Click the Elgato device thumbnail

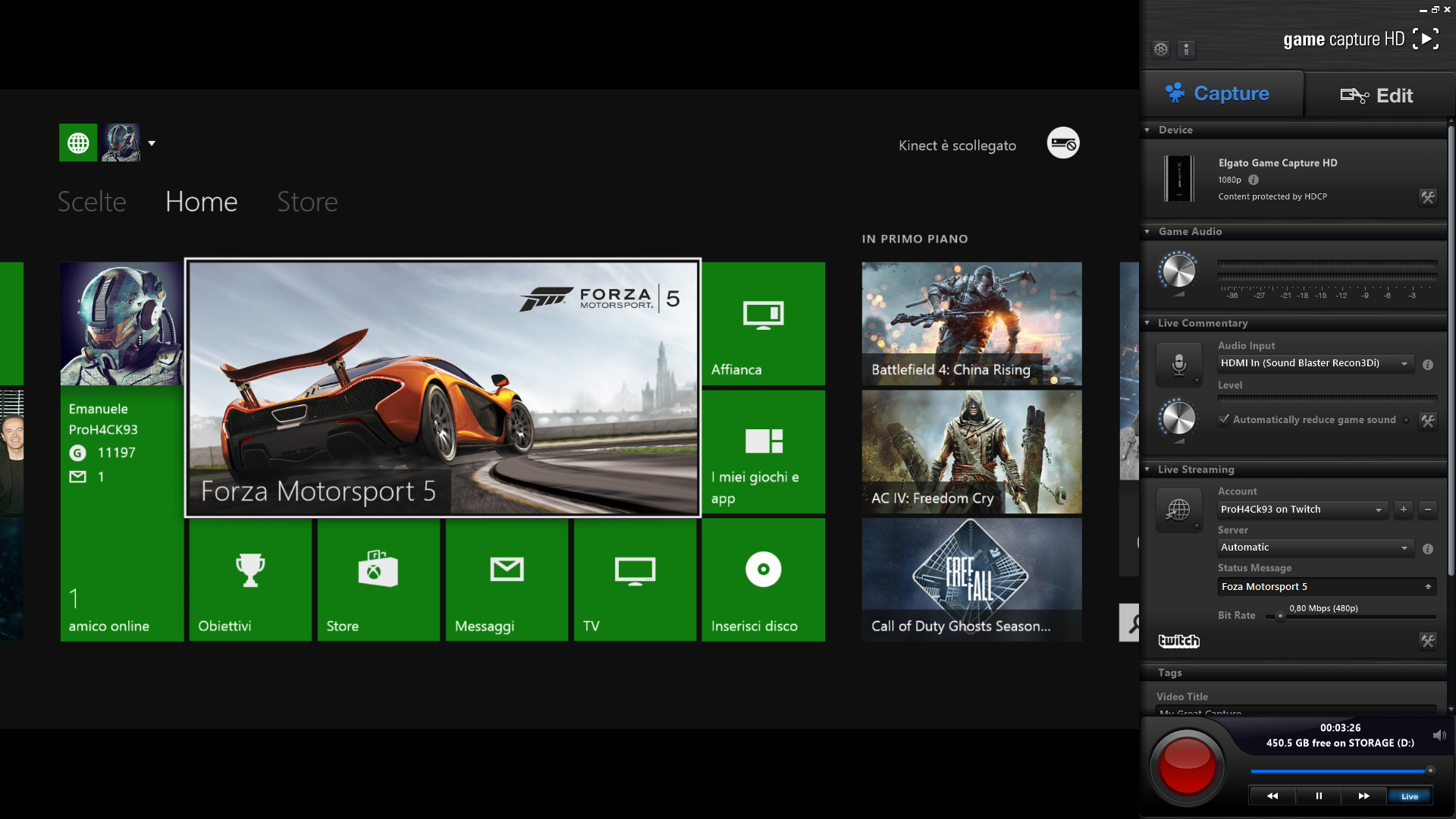coord(1179,179)
